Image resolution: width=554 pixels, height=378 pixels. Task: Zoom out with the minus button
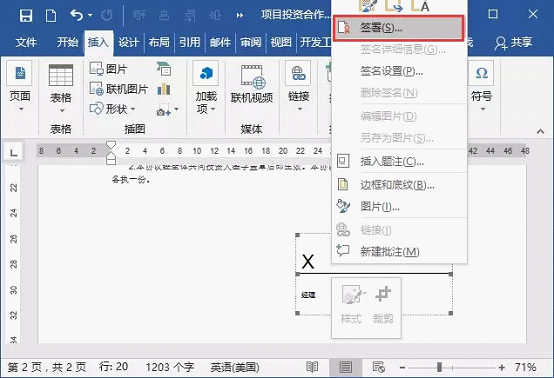(402, 367)
